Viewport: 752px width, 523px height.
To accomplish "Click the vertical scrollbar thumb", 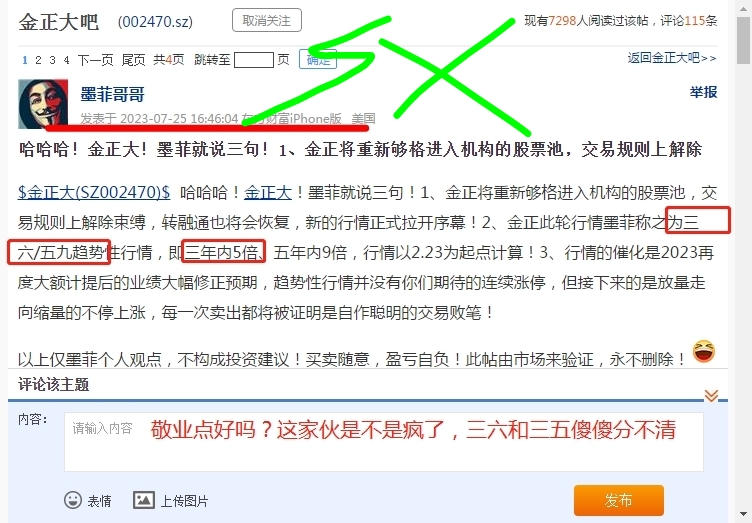I will click(744, 40).
